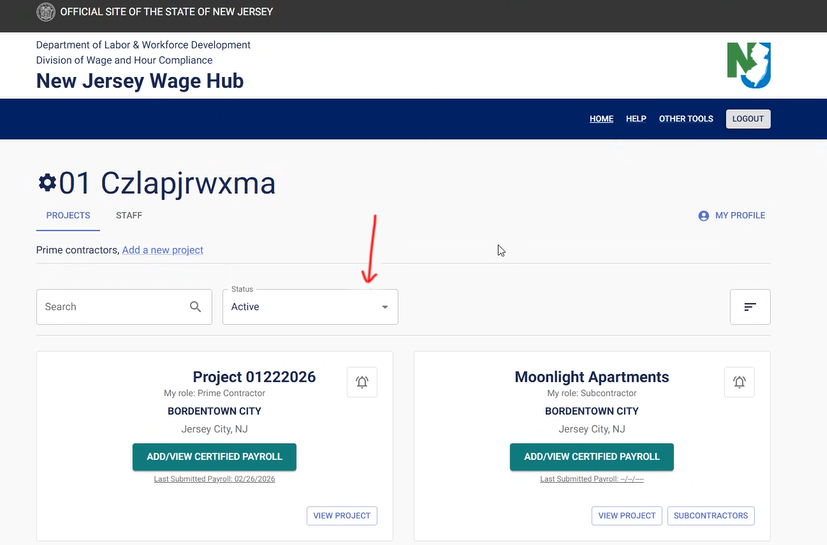Click the New Jersey NJ logo
This screenshot has width=827, height=545.
coord(750,65)
